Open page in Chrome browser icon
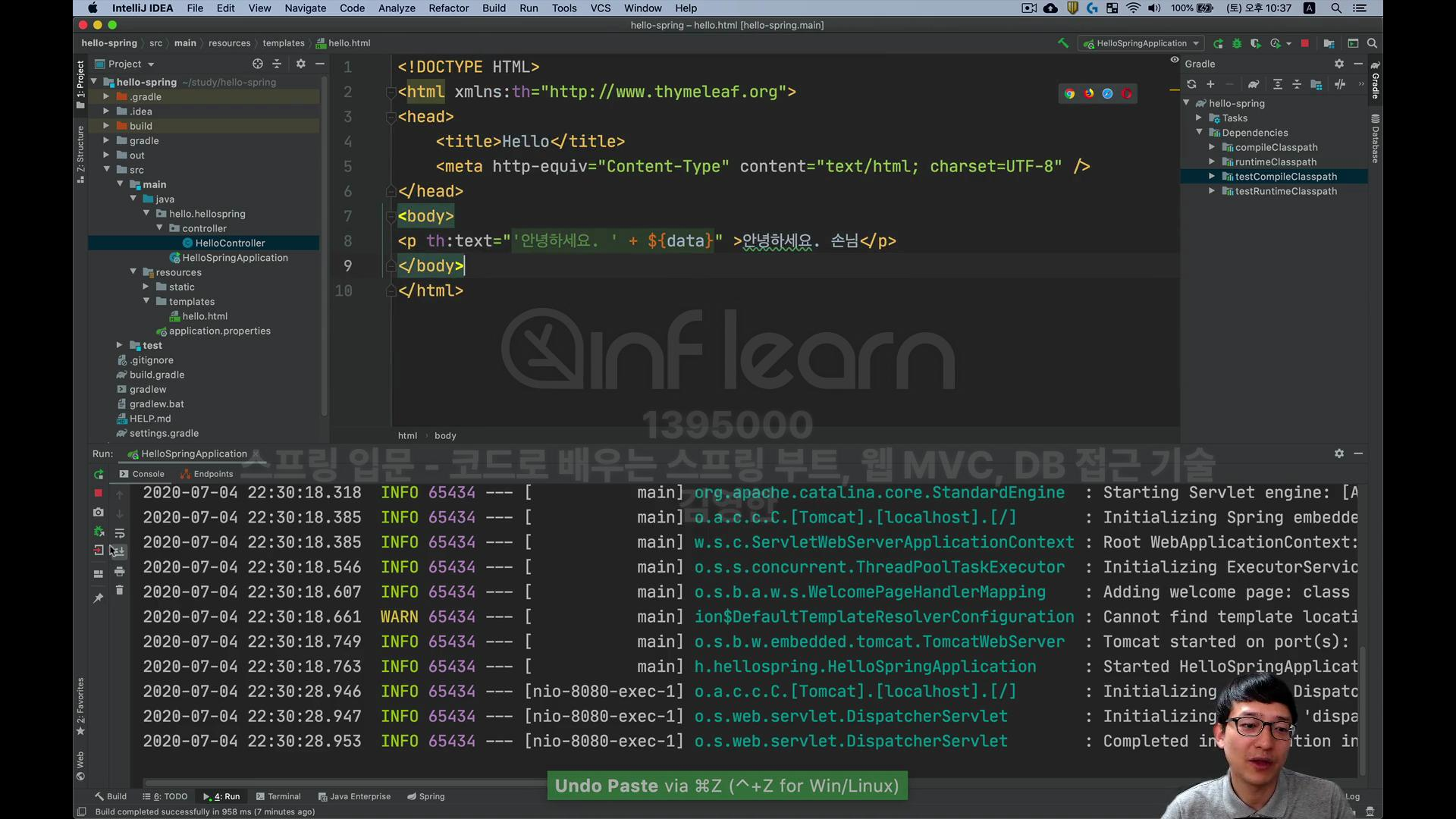Image resolution: width=1456 pixels, height=819 pixels. coord(1069,93)
